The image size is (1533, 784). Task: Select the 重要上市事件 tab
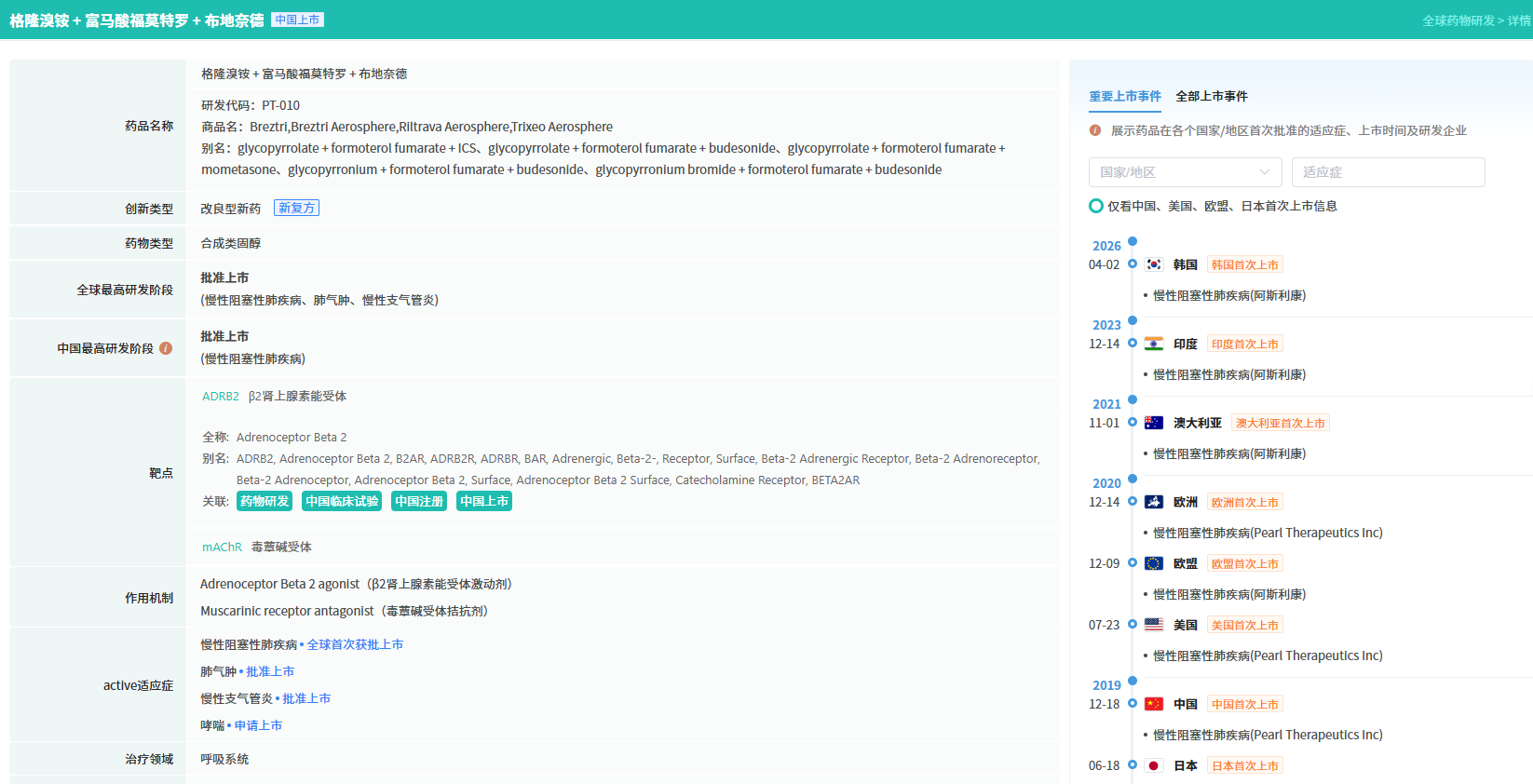click(1124, 96)
